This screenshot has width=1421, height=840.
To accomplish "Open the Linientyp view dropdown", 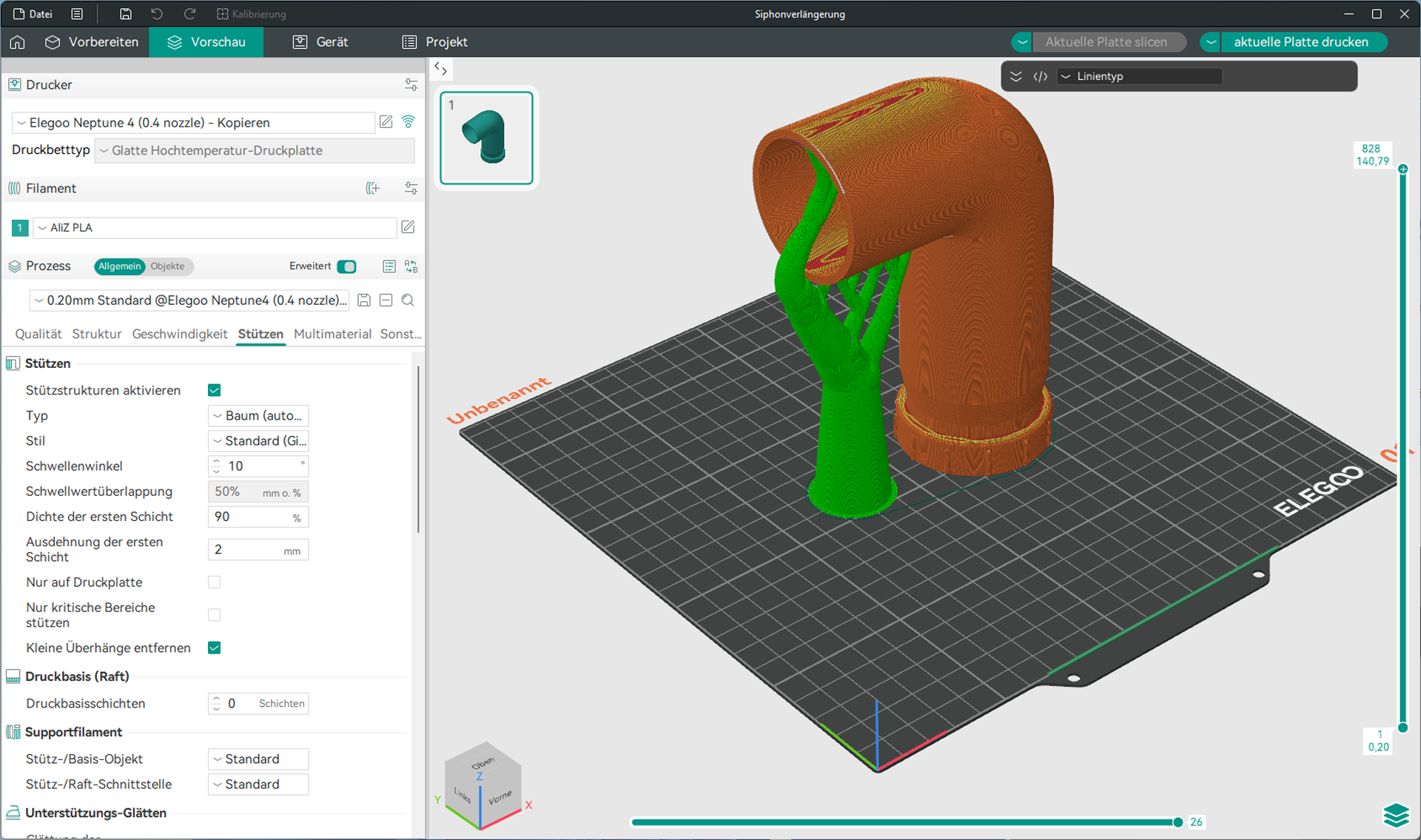I will (x=1140, y=76).
